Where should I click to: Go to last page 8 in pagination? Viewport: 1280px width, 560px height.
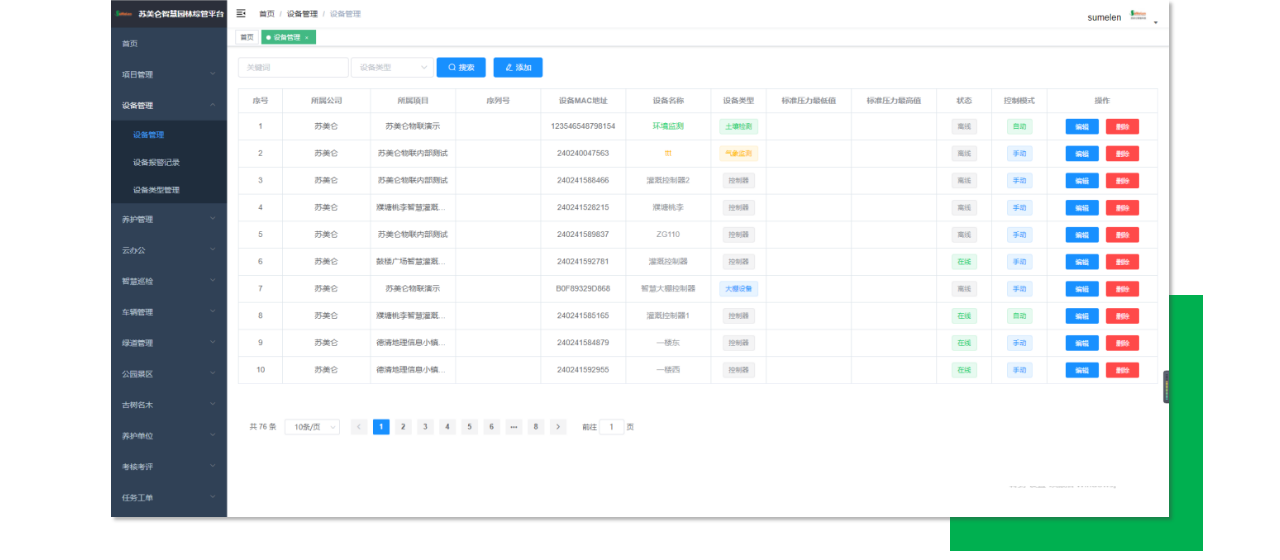pyautogui.click(x=536, y=427)
